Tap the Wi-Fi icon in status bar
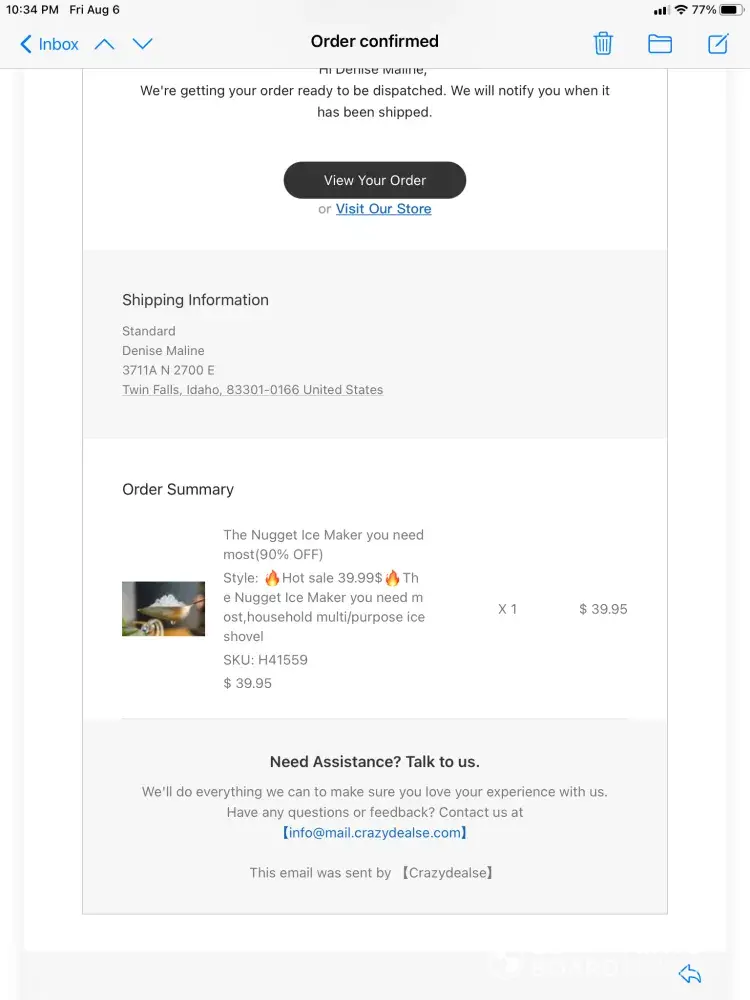The image size is (750, 1000). click(x=681, y=10)
